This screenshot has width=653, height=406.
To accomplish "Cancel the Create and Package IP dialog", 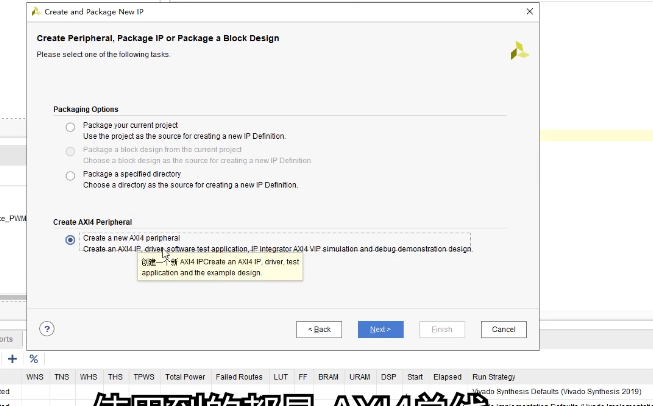I will pos(503,329).
